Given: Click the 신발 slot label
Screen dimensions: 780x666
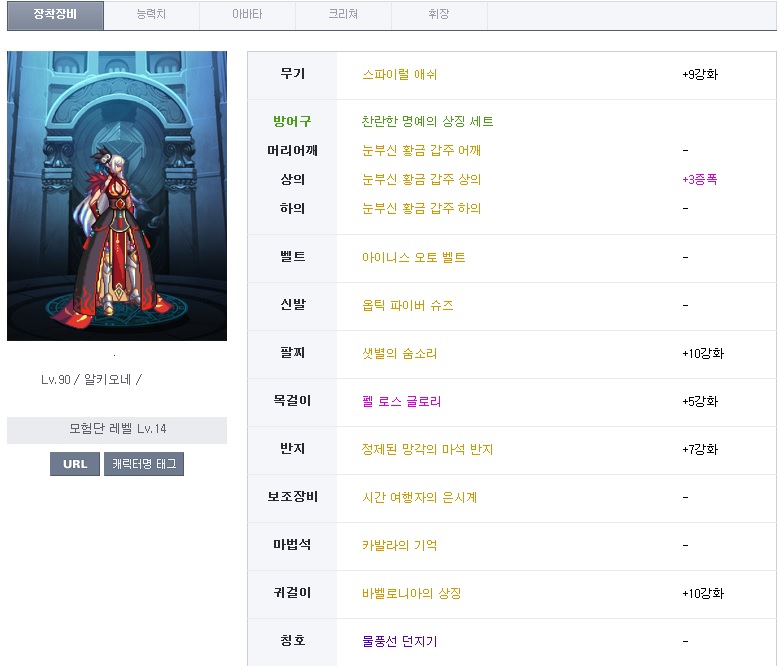Looking at the screenshot, I should pos(292,304).
